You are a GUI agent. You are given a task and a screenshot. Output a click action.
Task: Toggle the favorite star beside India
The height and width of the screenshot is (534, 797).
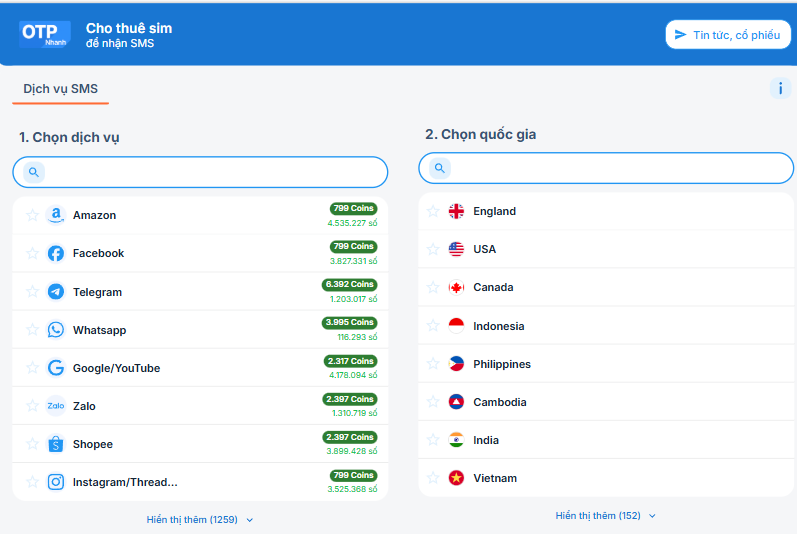[x=433, y=440]
